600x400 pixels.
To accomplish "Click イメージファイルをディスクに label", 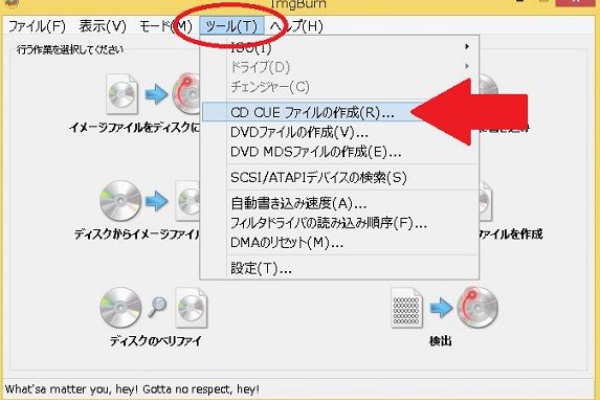I will [134, 127].
